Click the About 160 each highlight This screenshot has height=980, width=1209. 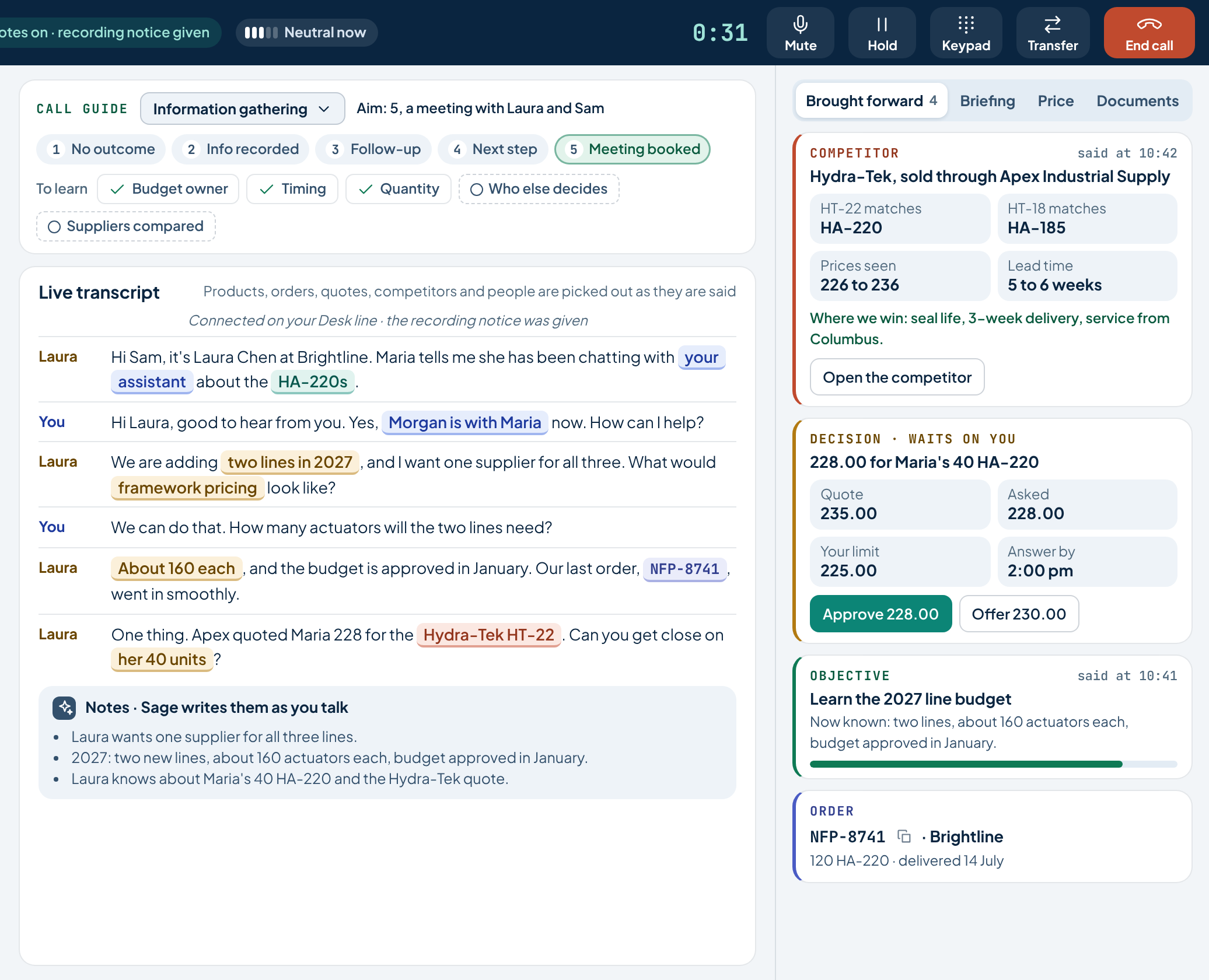(x=176, y=569)
